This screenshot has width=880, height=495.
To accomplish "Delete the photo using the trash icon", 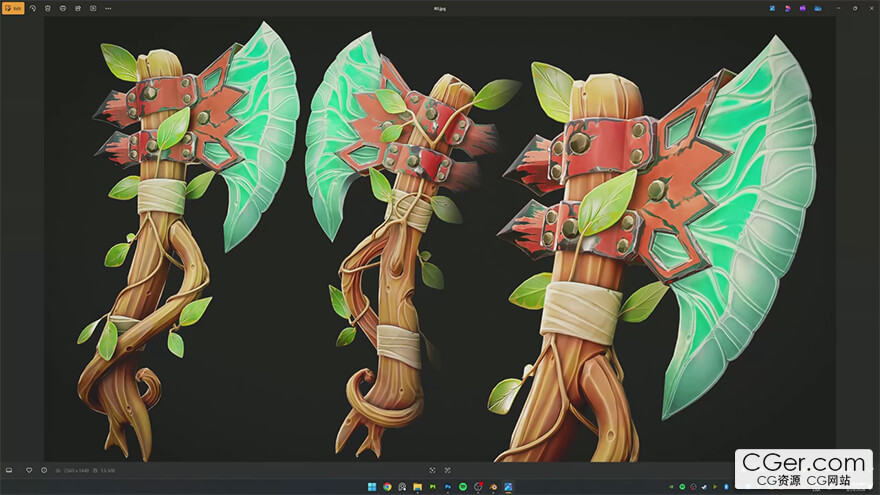I will (x=47, y=8).
